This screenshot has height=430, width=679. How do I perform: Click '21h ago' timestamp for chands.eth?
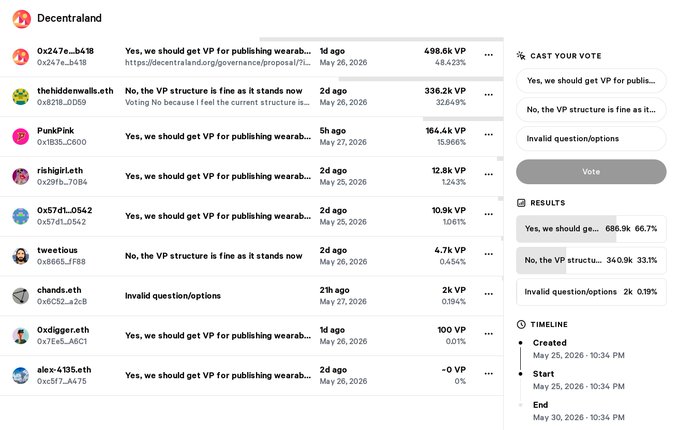pos(334,290)
